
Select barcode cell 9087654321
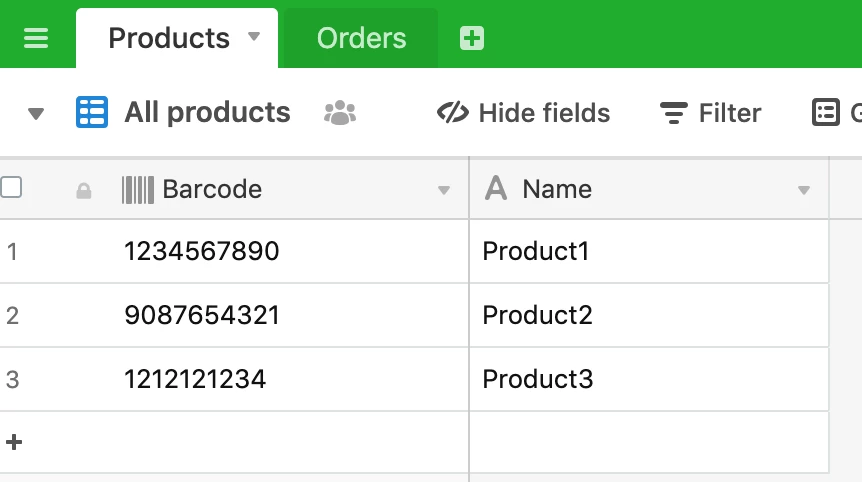[x=234, y=315]
